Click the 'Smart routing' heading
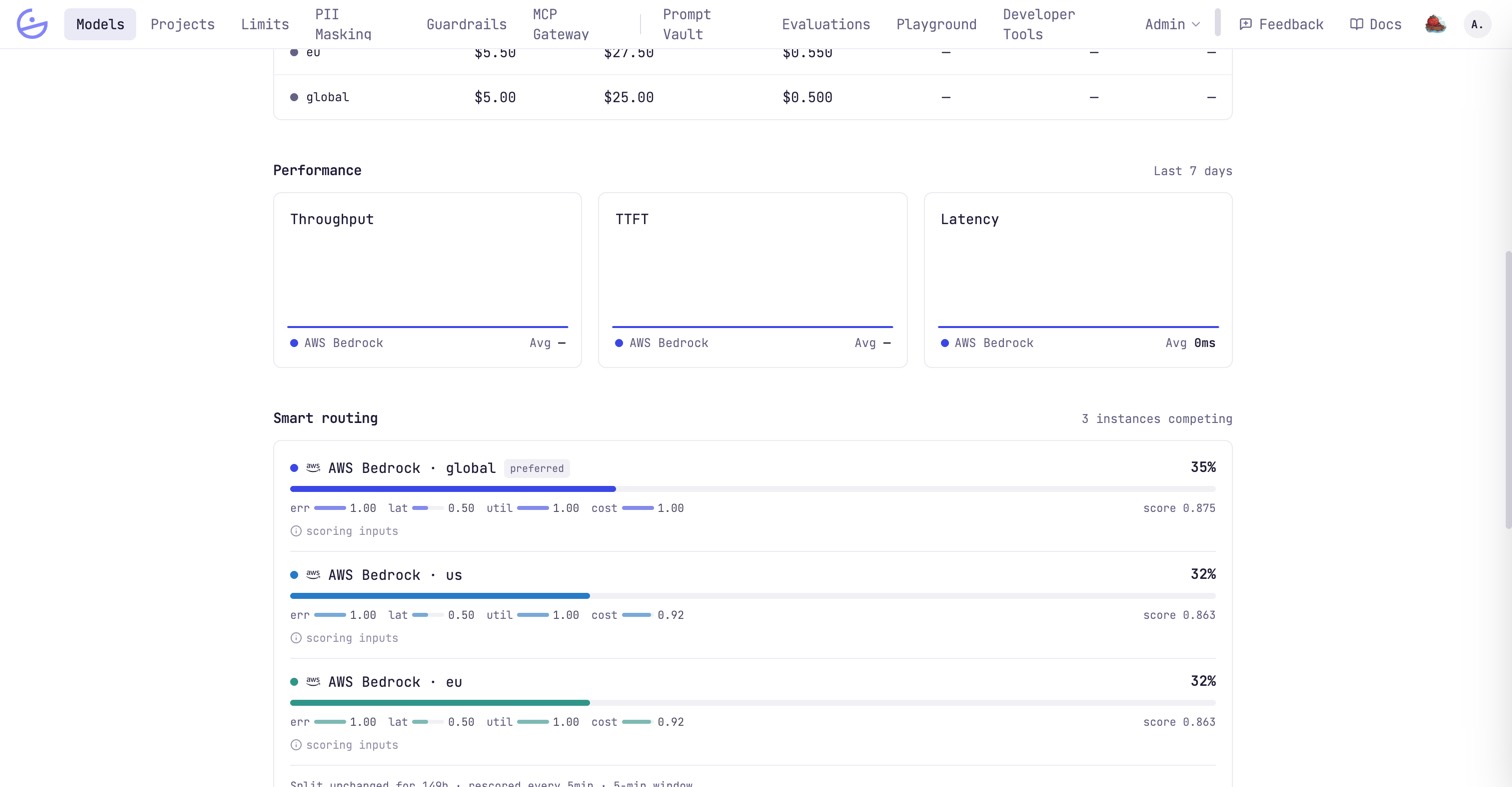Screen dimensions: 1512x787 [x=326, y=418]
